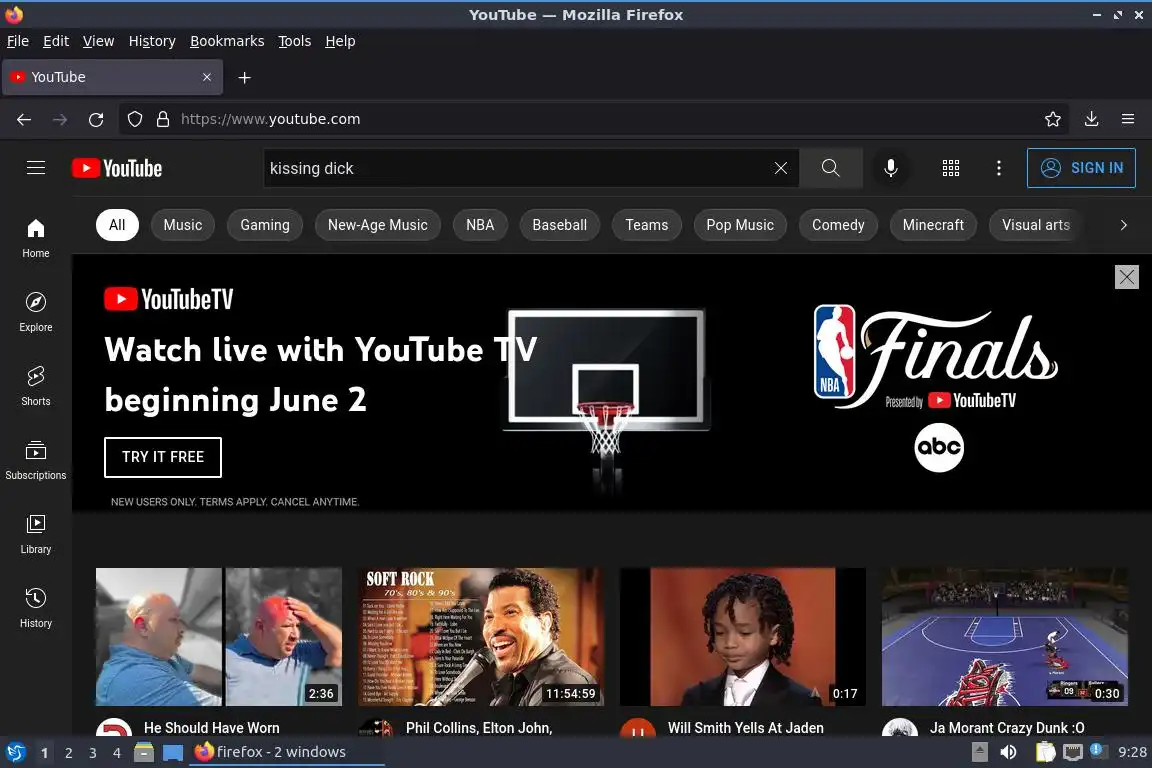Open tracking protection shield icon
Screen dimensions: 1152x768
pyautogui.click(x=134, y=119)
